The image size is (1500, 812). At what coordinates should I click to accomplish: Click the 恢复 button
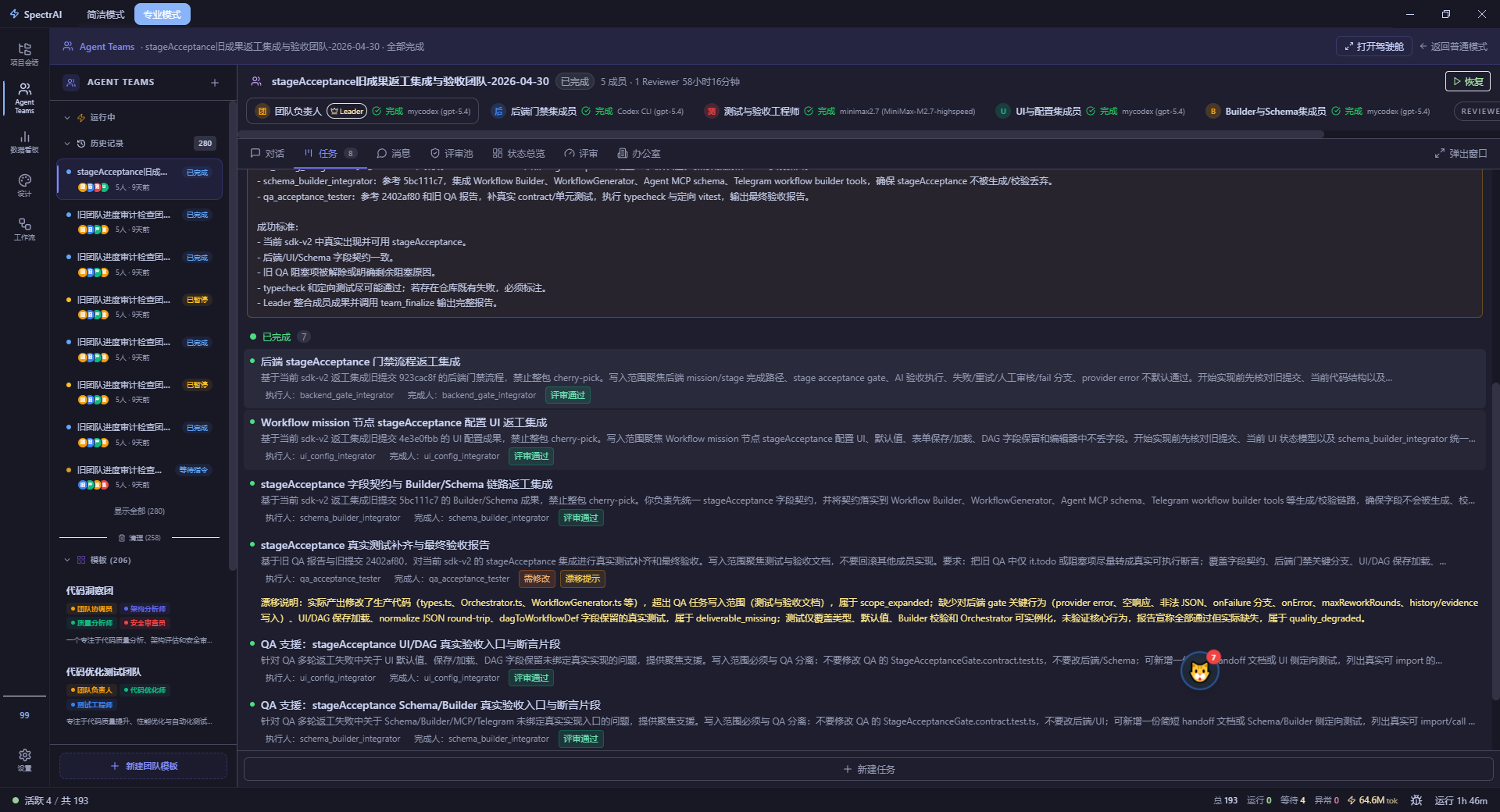(x=1468, y=81)
